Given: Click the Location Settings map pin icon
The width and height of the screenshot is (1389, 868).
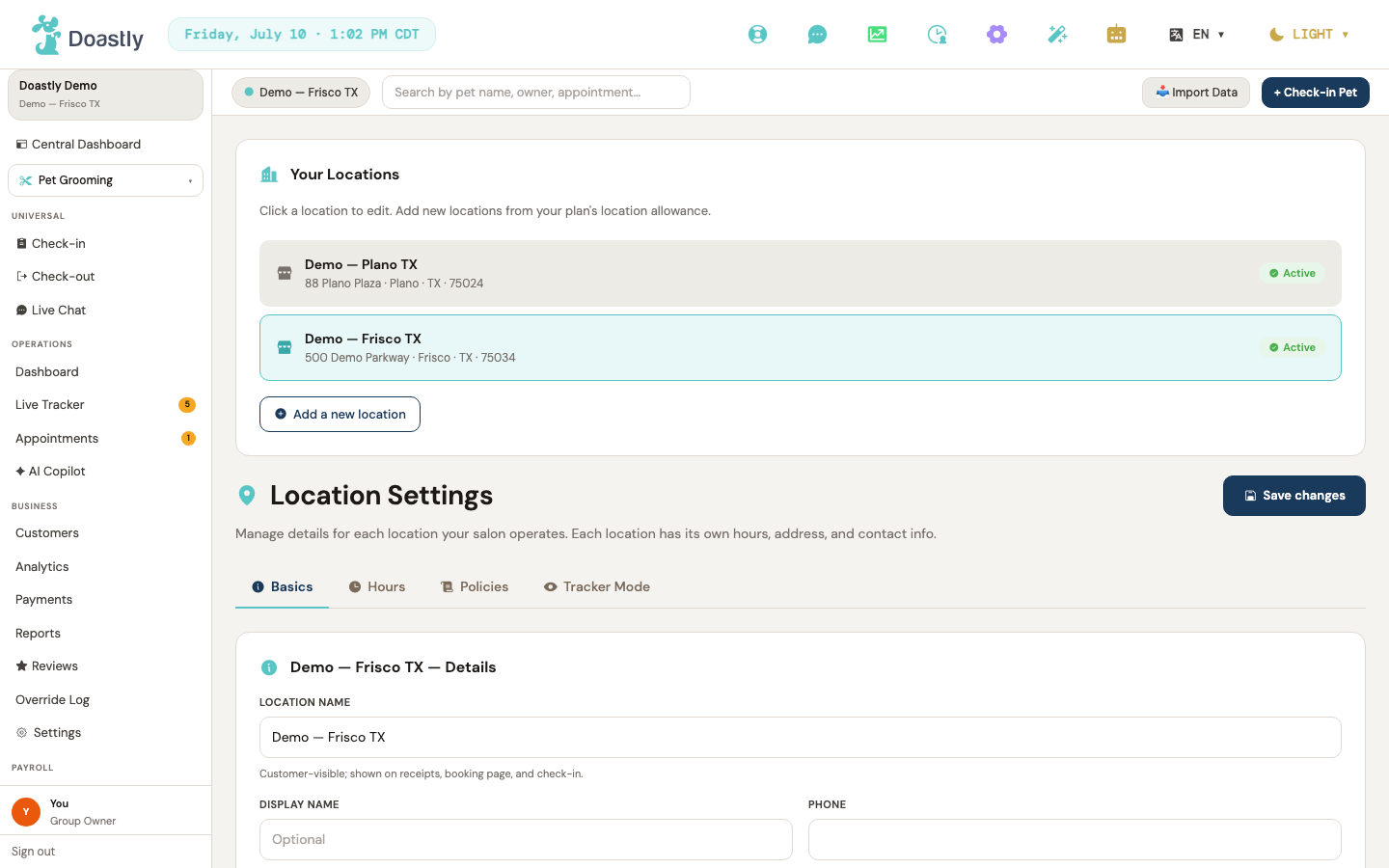Looking at the screenshot, I should click(x=247, y=495).
